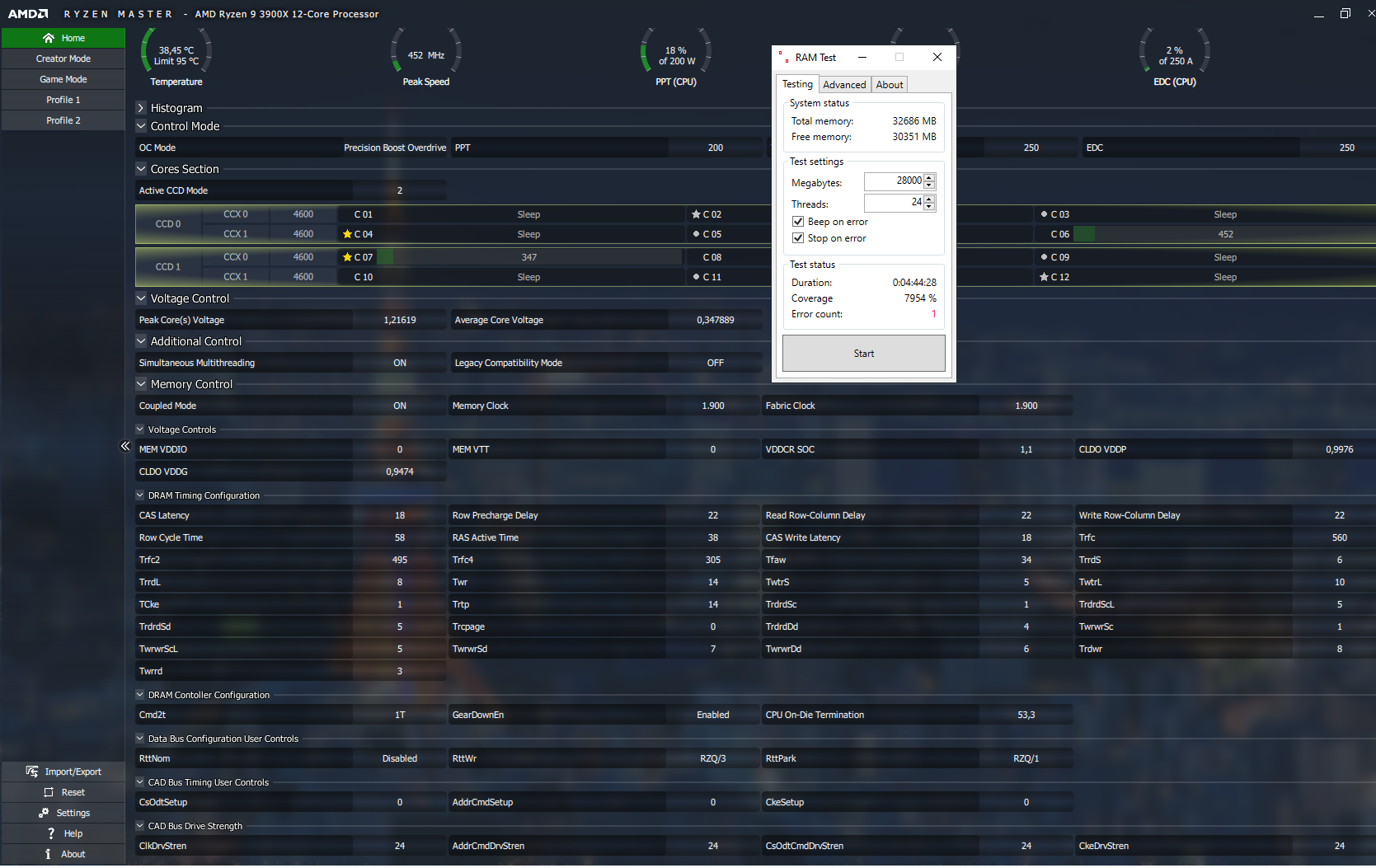Collapse the Cores Section
The height and width of the screenshot is (868, 1376).
pyautogui.click(x=141, y=169)
